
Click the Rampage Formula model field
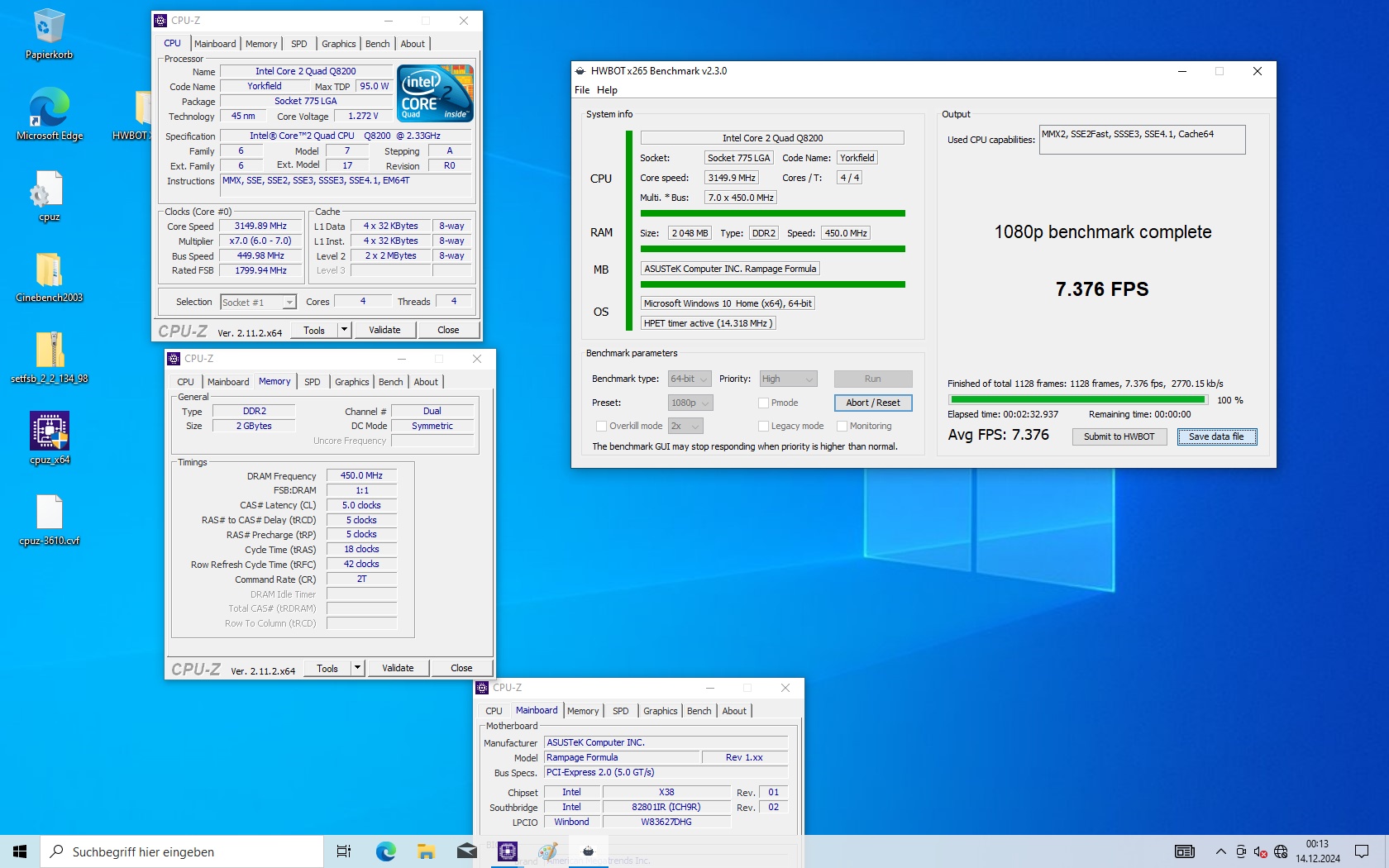coord(622,757)
